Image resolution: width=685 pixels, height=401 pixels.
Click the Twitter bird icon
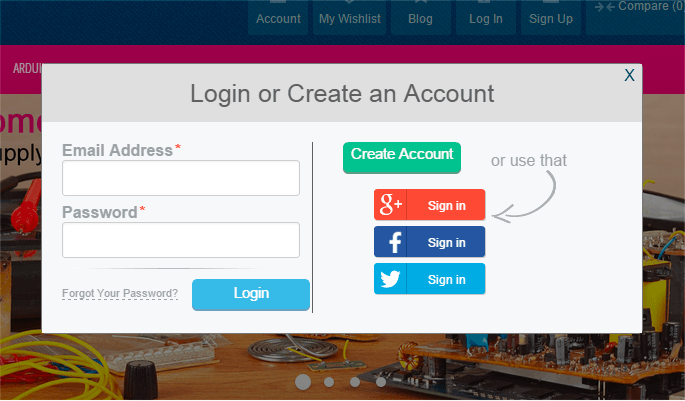(x=390, y=279)
